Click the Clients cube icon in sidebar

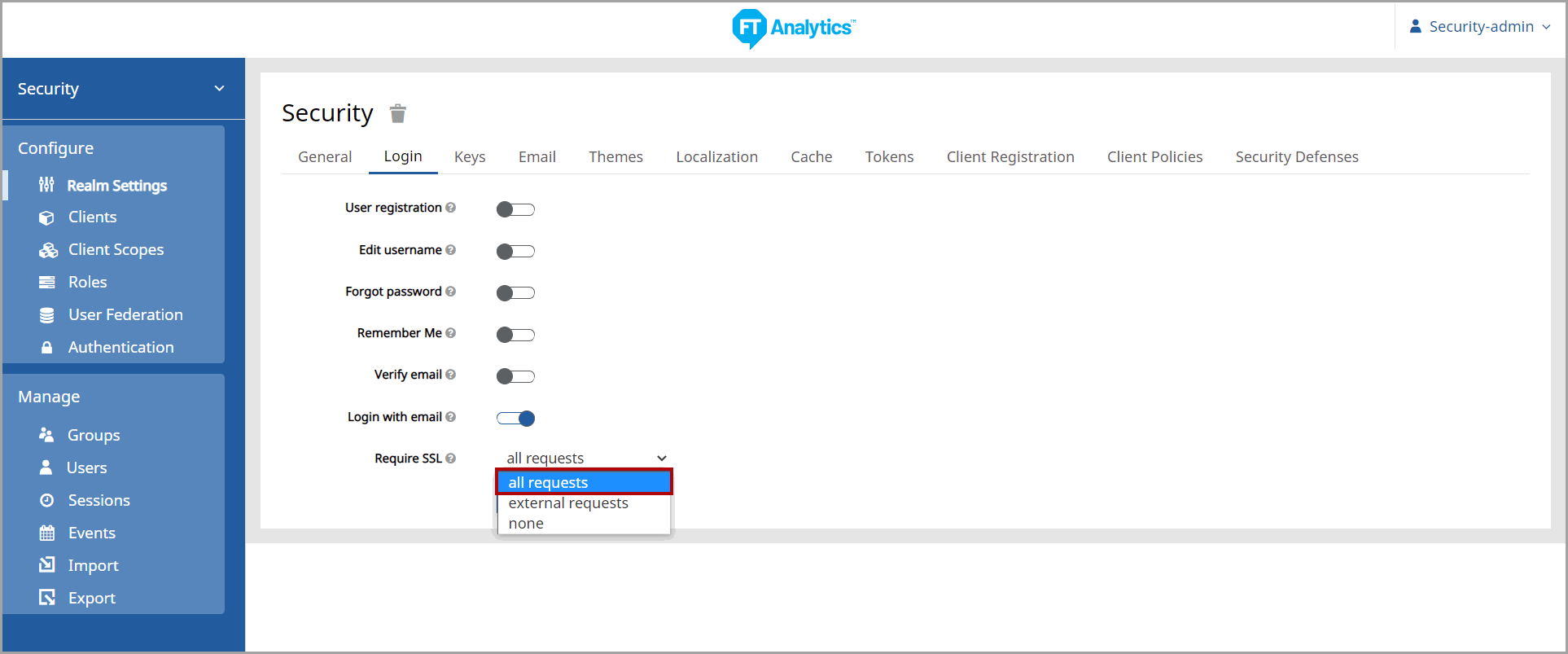(x=47, y=217)
